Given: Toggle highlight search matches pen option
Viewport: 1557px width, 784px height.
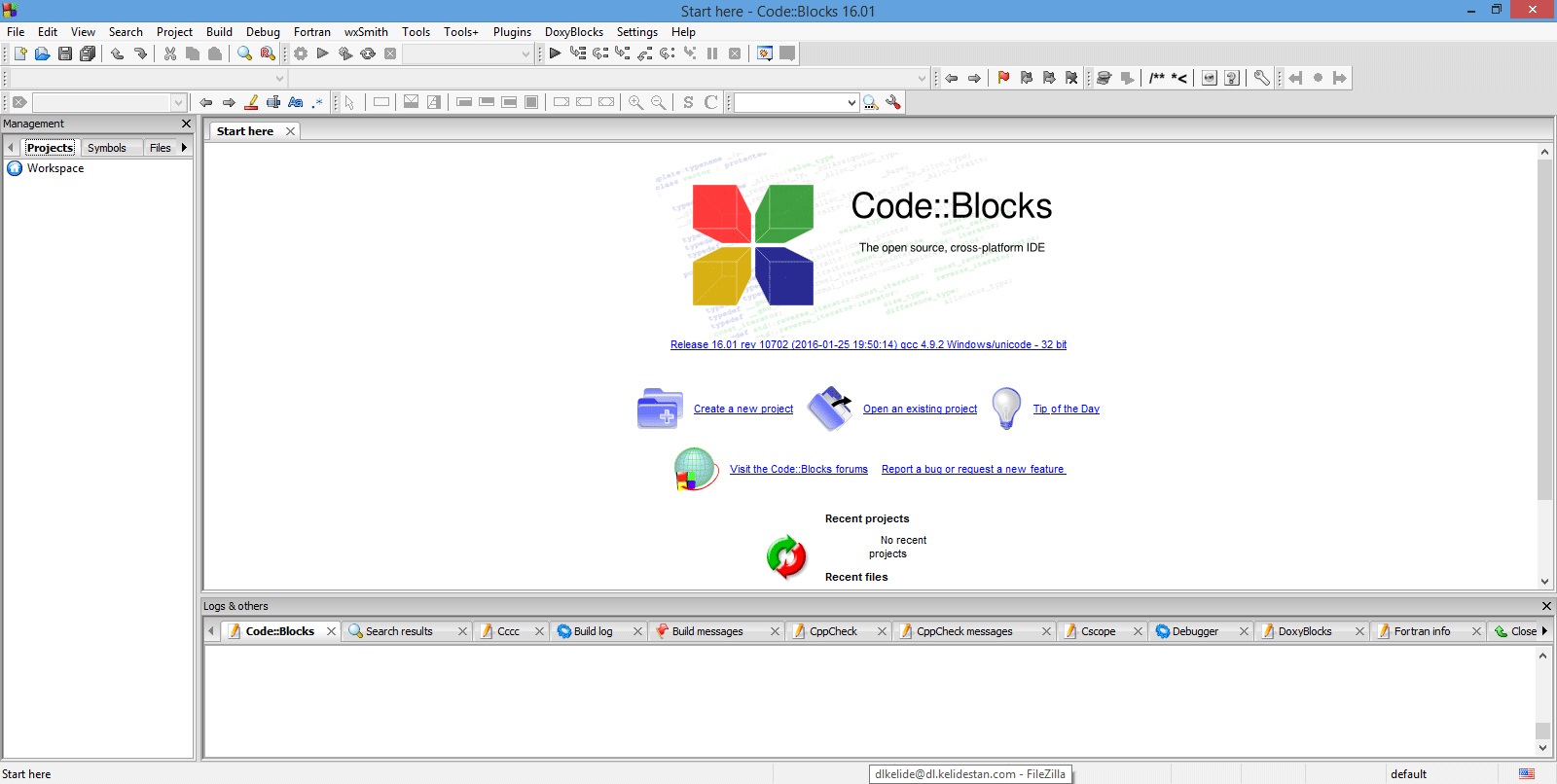Looking at the screenshot, I should point(251,102).
